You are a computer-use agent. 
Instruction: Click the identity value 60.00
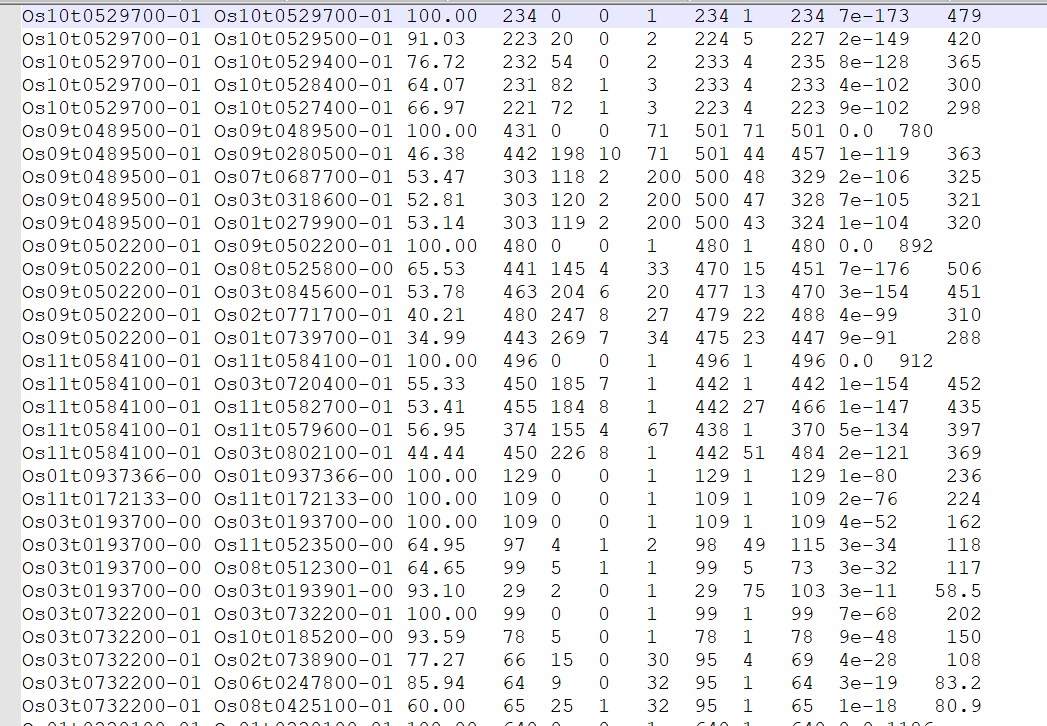click(x=442, y=706)
